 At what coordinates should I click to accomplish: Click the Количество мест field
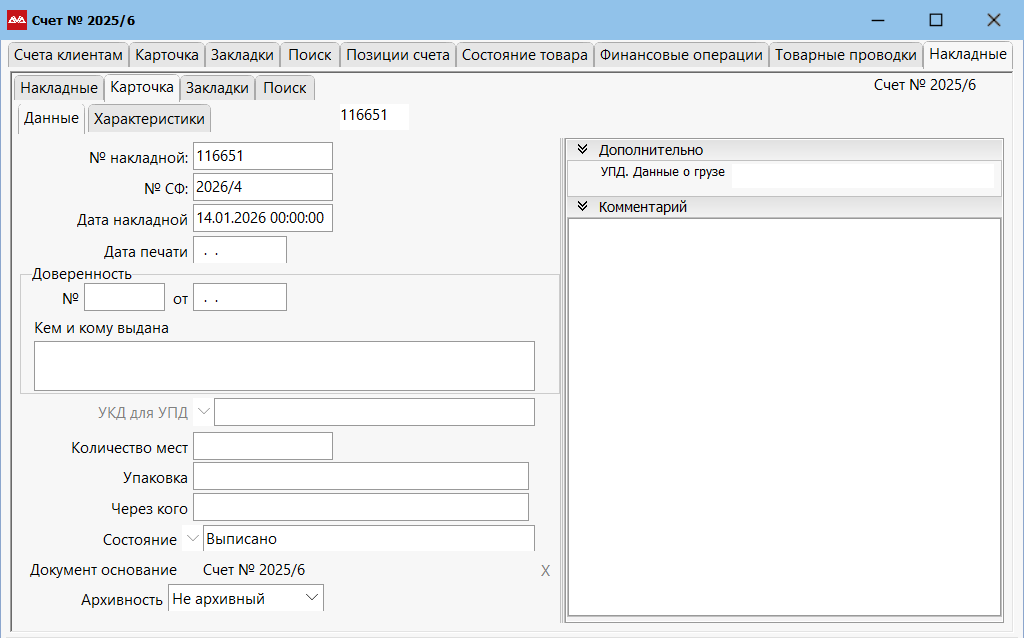click(x=262, y=446)
